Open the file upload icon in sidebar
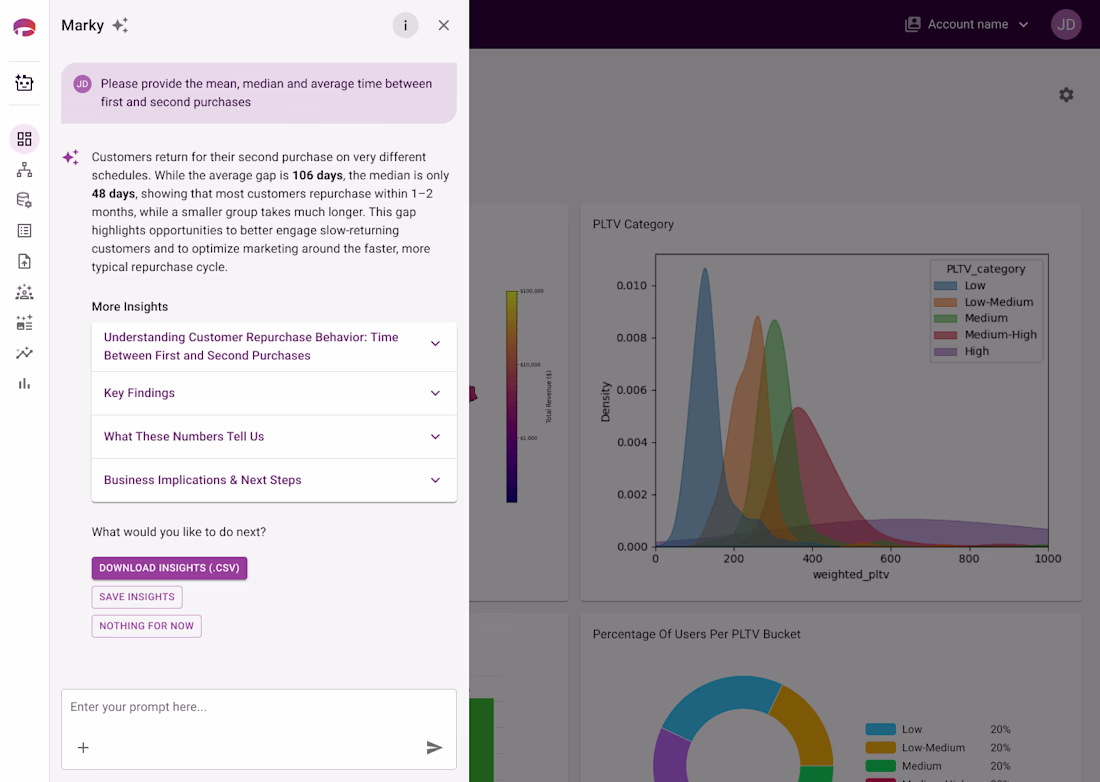This screenshot has height=782, width=1100. point(24,262)
